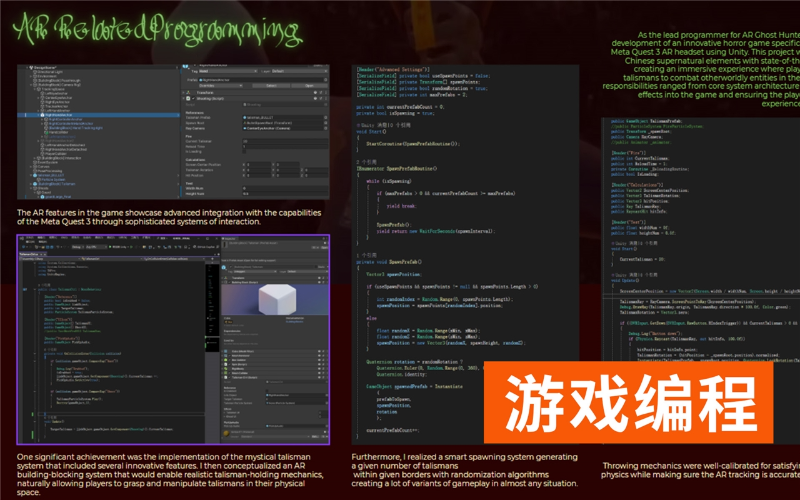Click the material sphere icon at inspector bottom

[x=226, y=433]
